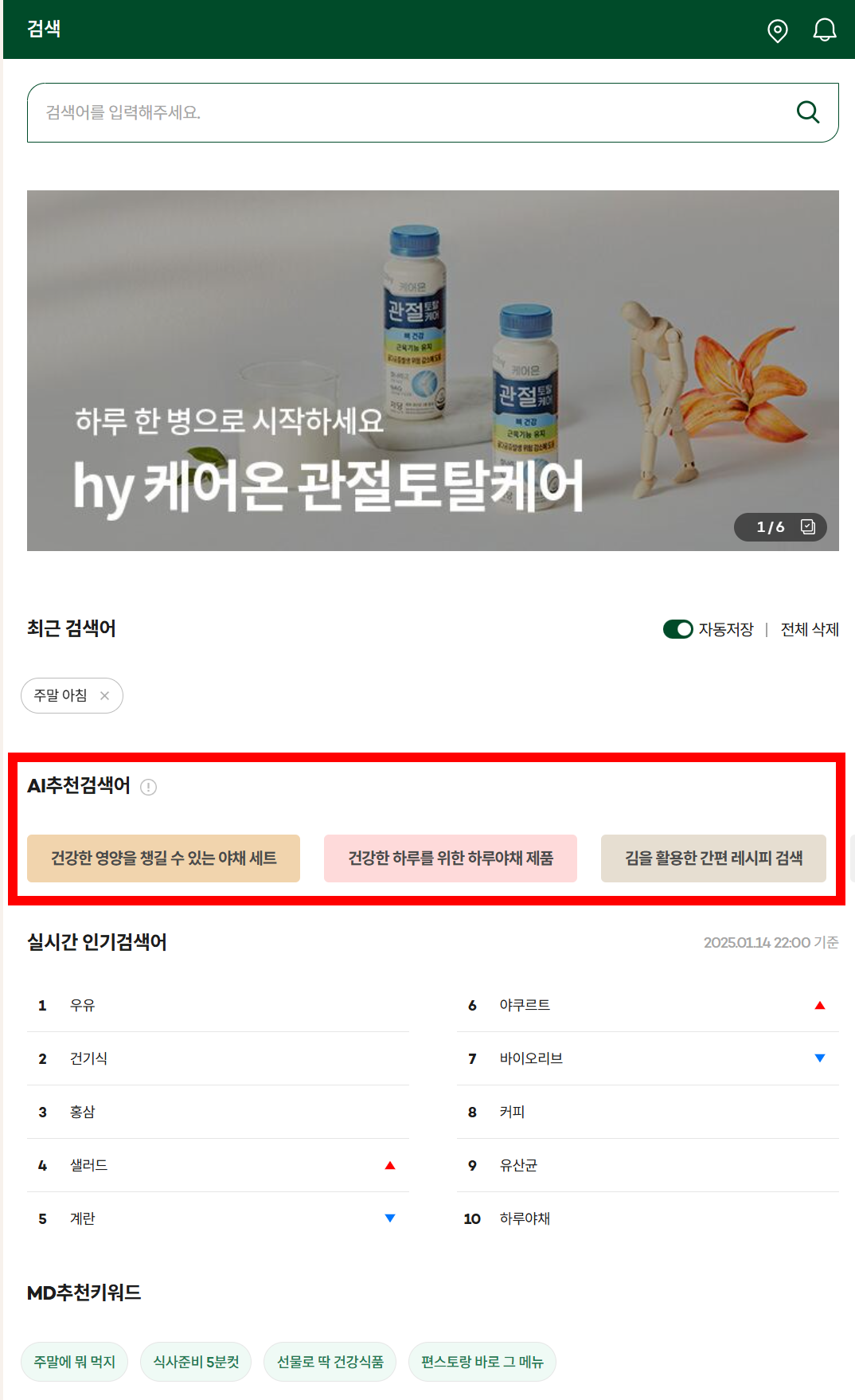The image size is (855, 1400).
Task: Select AI suggestion '건강한 하루를 위한 하루야채 제품'
Action: click(x=451, y=858)
